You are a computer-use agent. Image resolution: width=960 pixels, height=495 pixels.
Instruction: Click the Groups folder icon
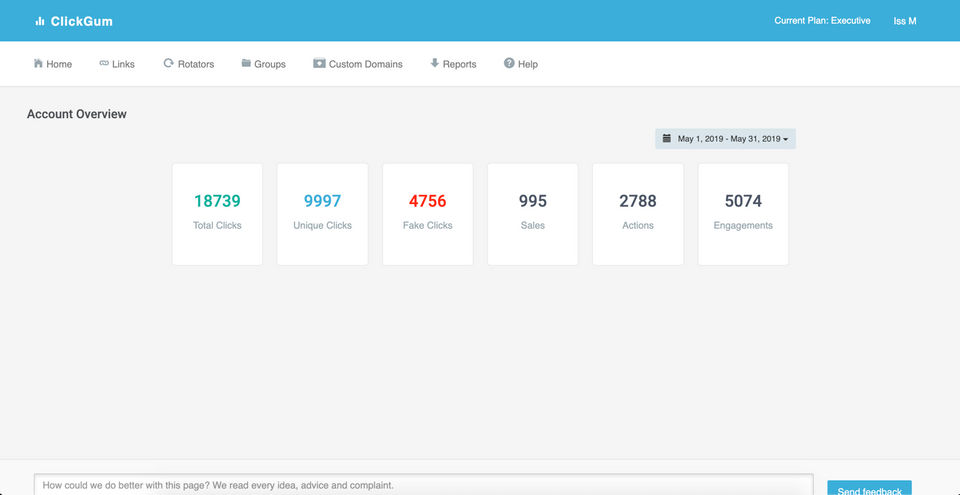[x=246, y=63]
